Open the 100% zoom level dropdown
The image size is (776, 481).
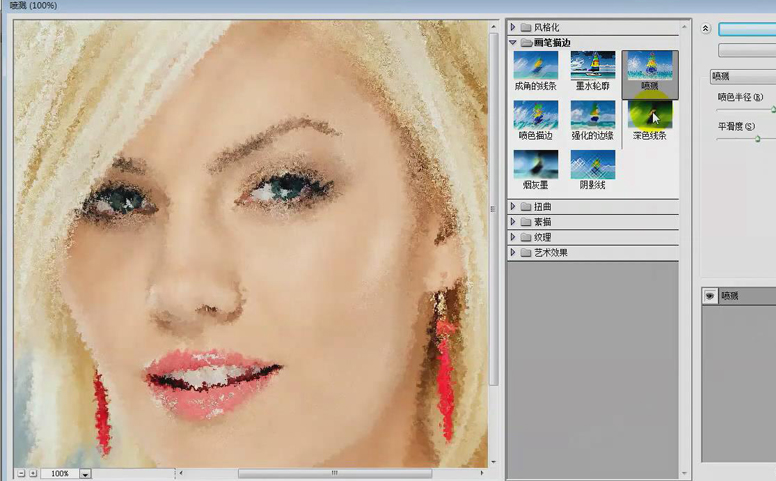coord(85,473)
